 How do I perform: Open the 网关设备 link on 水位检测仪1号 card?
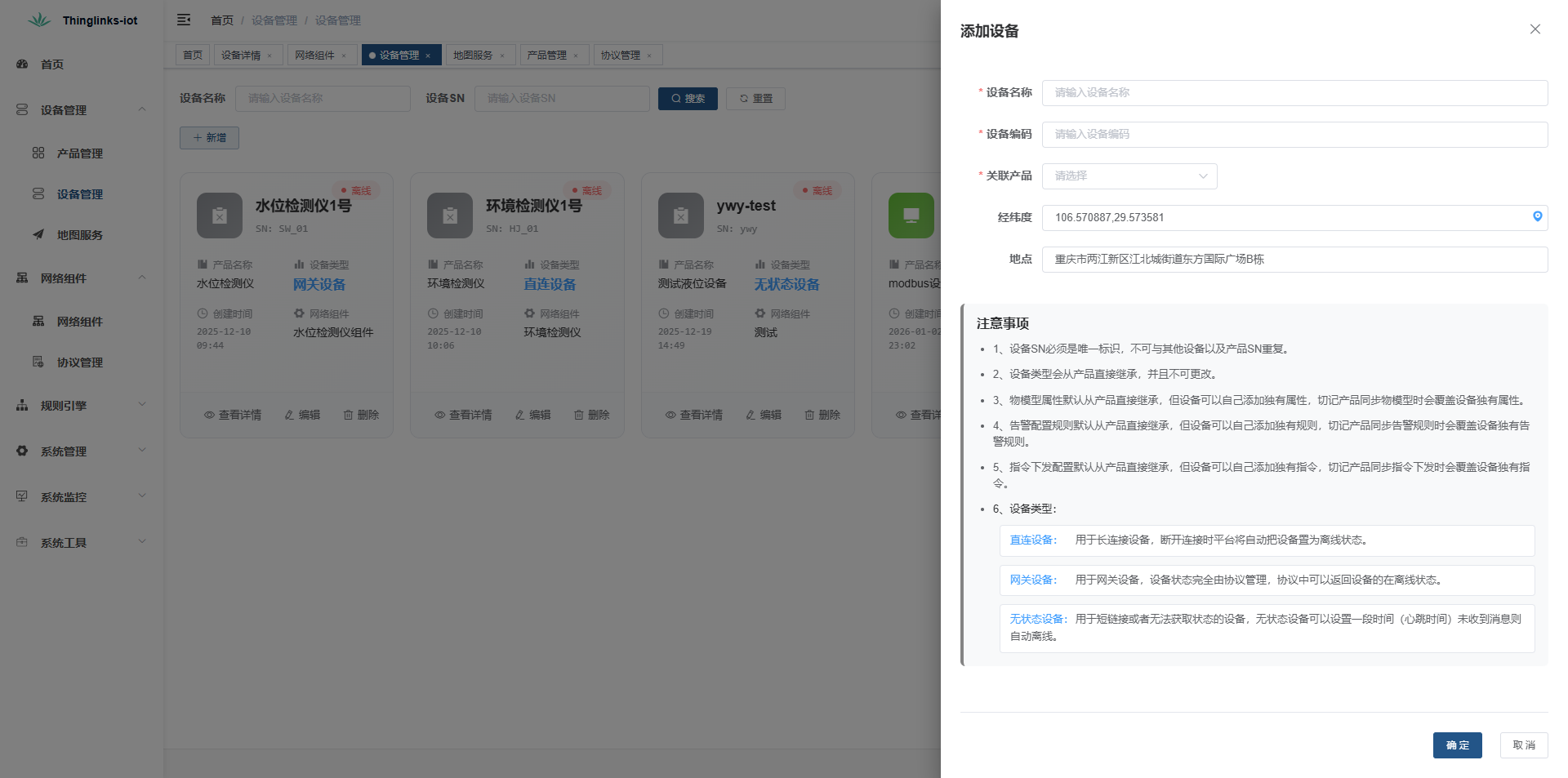pyautogui.click(x=319, y=284)
